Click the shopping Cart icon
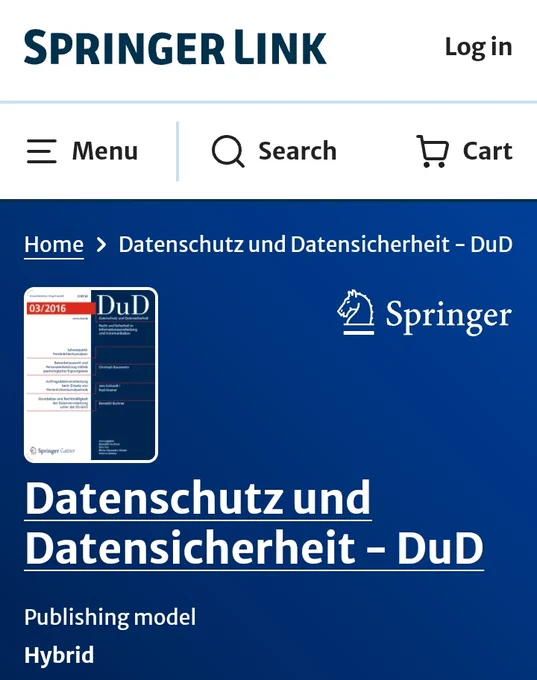The image size is (537, 680). click(x=432, y=151)
